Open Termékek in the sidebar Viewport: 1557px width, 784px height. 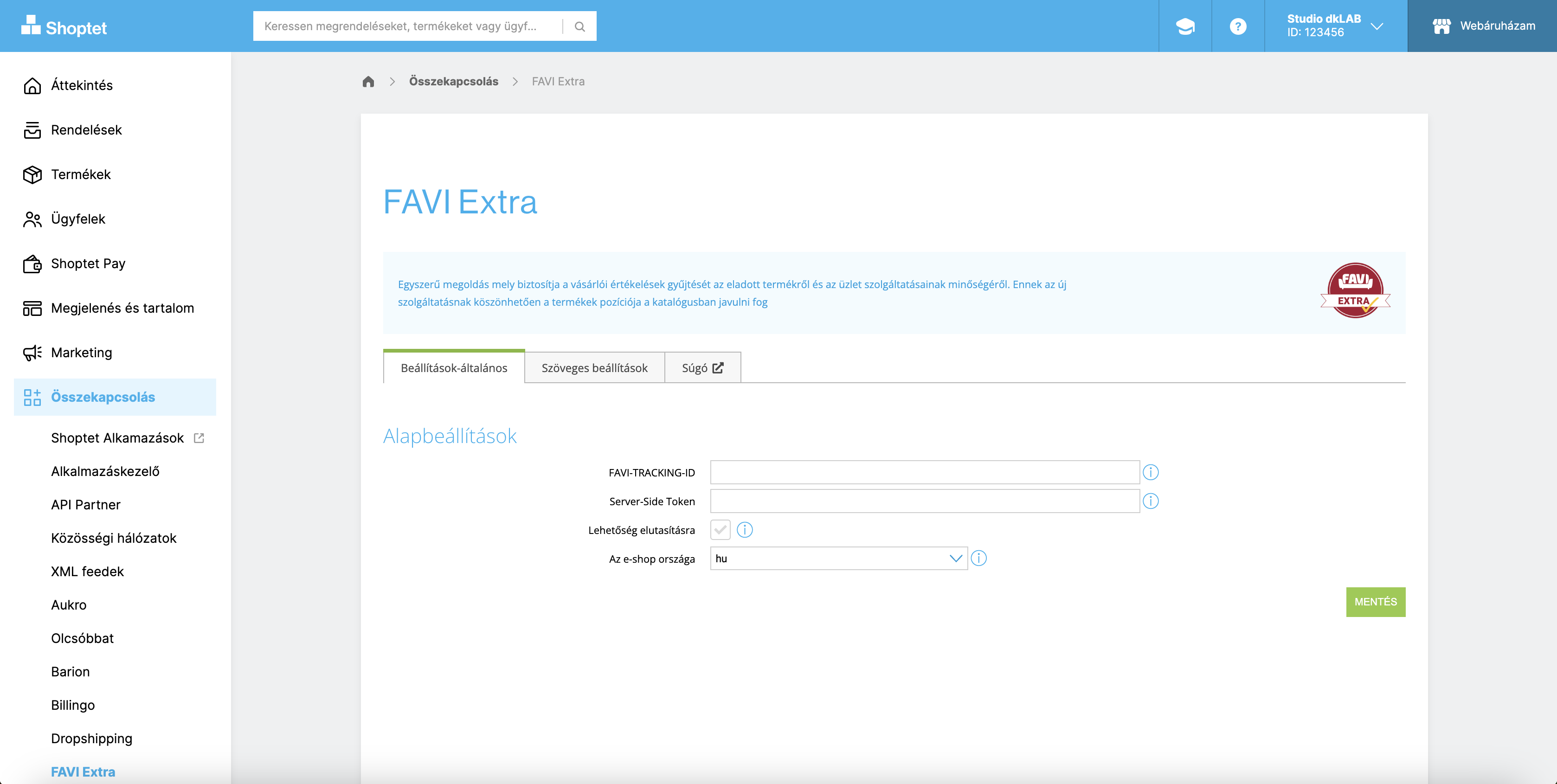(x=81, y=175)
